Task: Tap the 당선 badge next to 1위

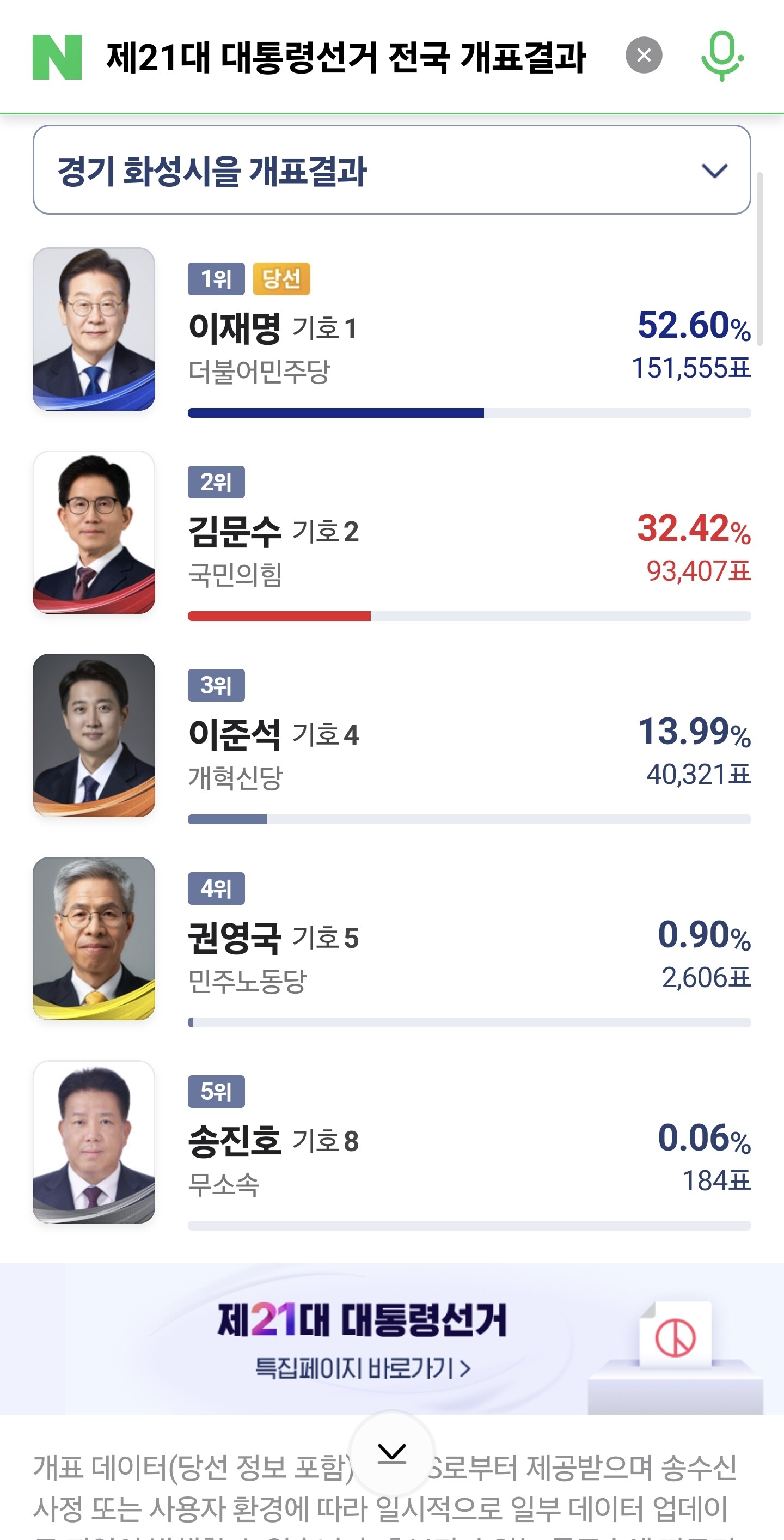Action: point(281,278)
